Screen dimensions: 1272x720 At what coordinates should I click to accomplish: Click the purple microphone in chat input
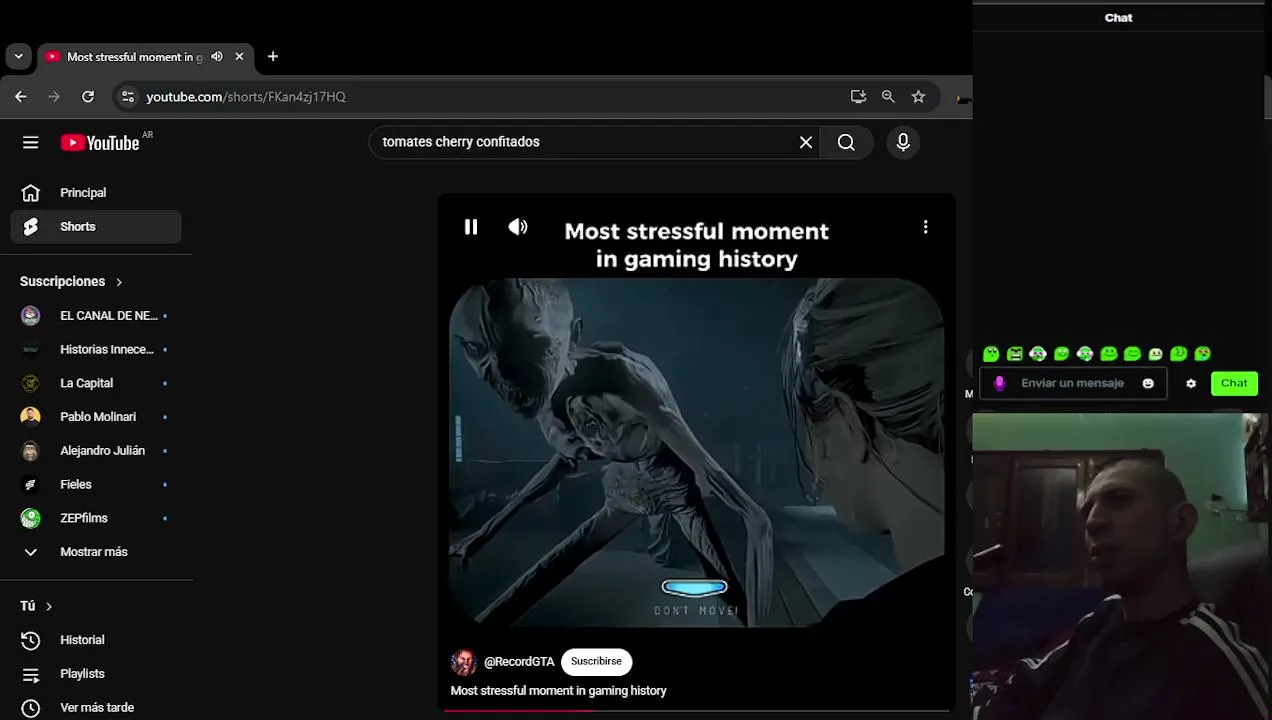[x=999, y=383]
